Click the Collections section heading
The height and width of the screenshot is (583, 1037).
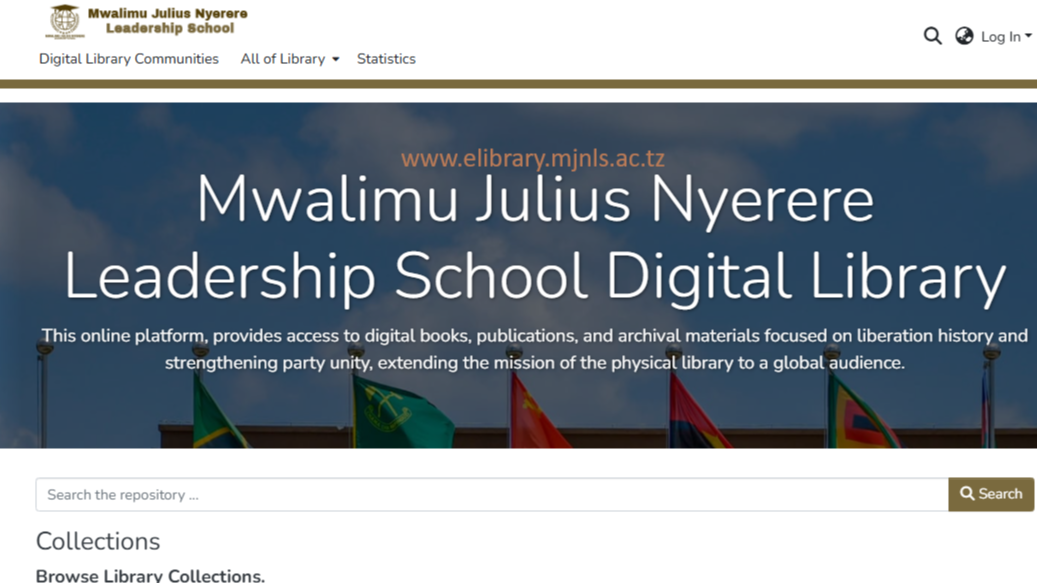[97, 541]
